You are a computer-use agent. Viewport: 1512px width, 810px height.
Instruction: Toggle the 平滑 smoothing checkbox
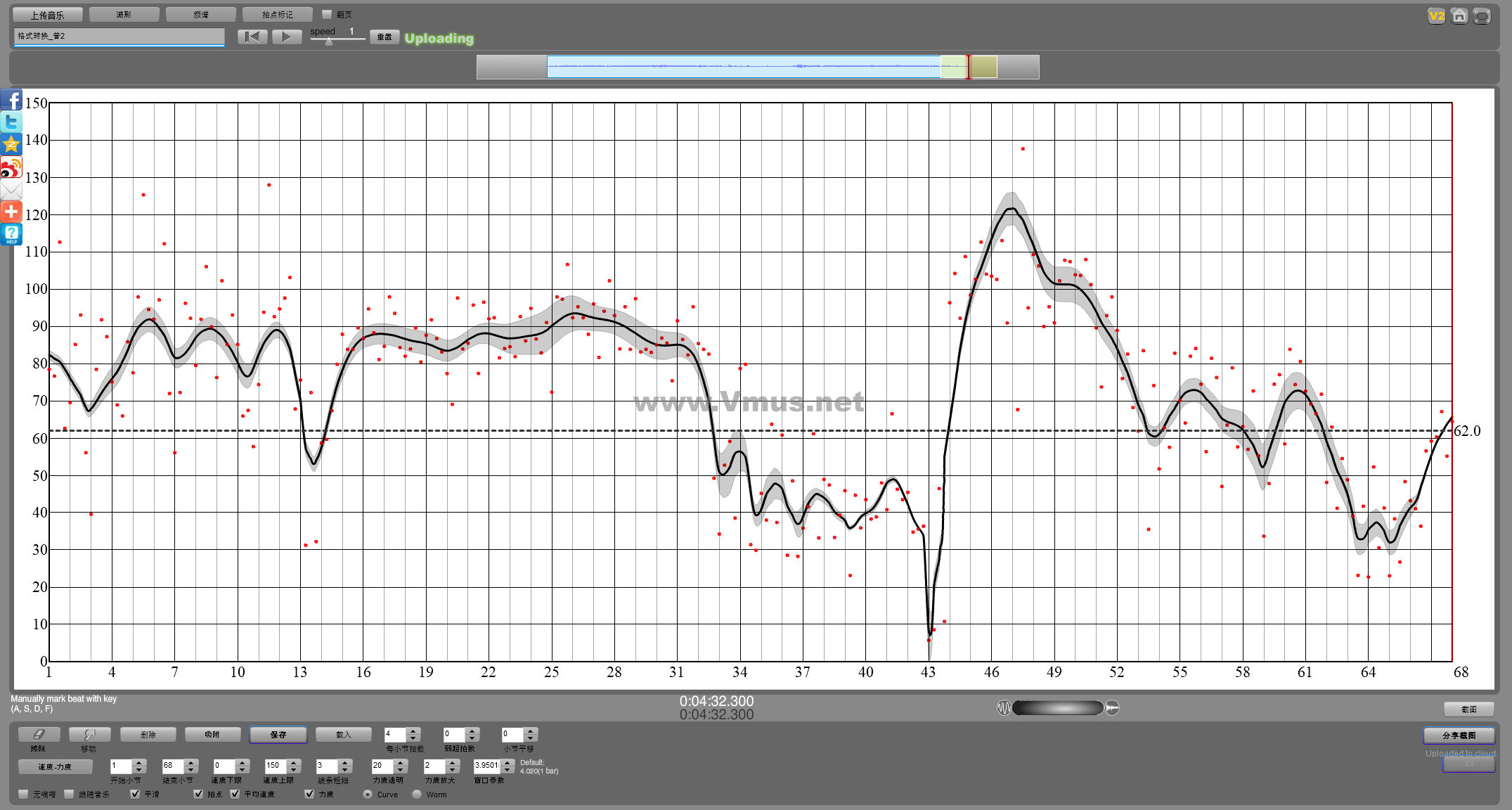coord(135,794)
